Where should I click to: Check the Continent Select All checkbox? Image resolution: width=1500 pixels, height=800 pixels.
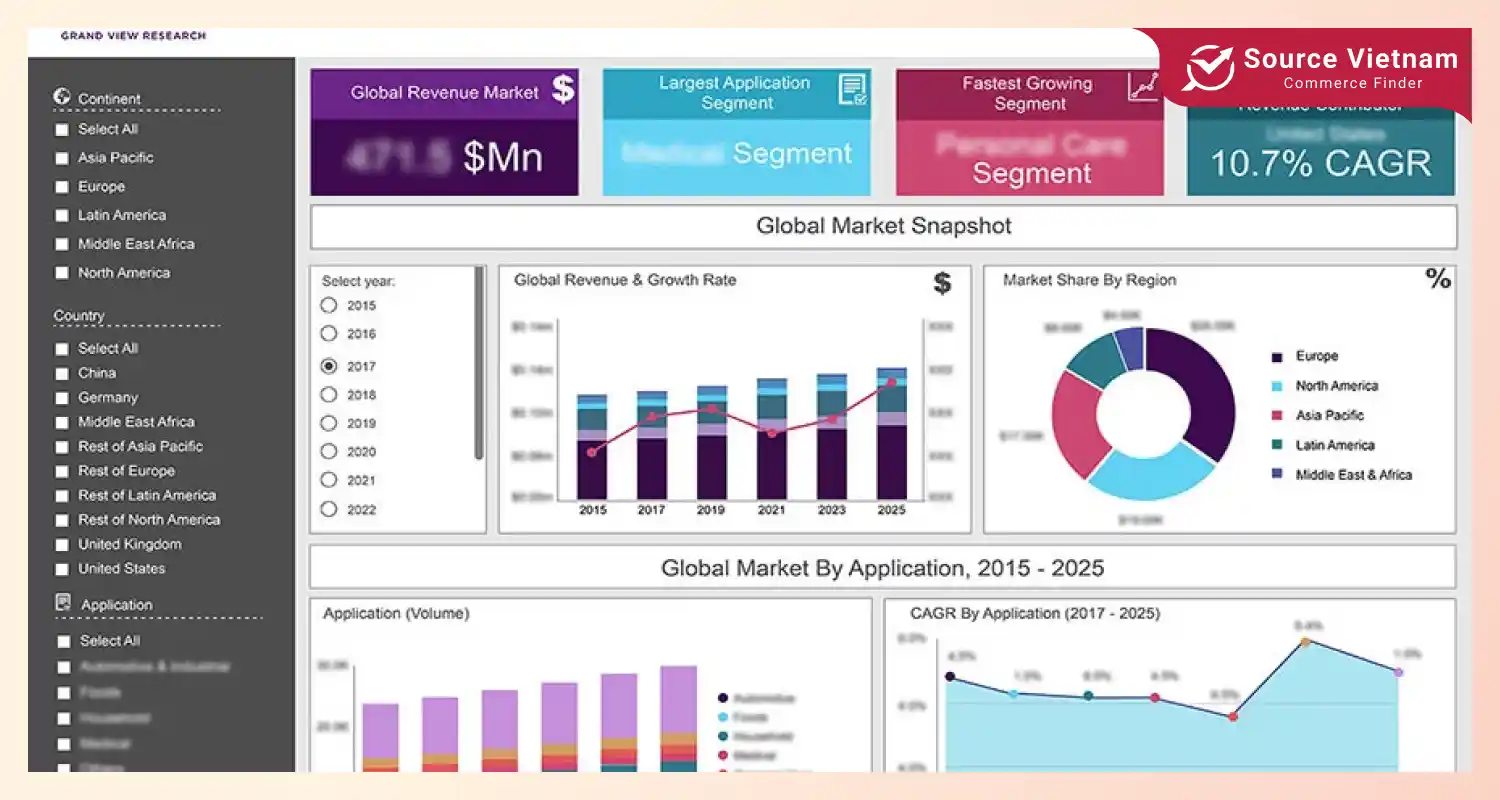pos(62,130)
